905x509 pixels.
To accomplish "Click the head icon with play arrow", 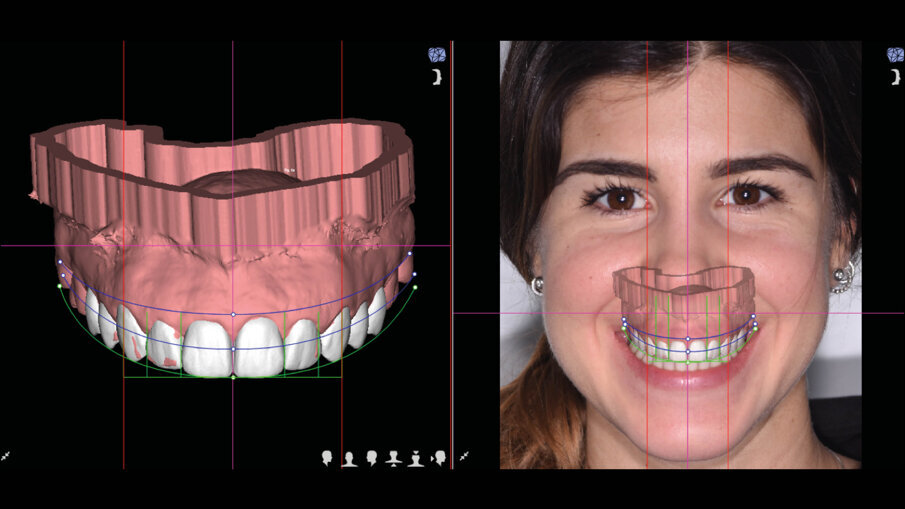I will pos(438,458).
